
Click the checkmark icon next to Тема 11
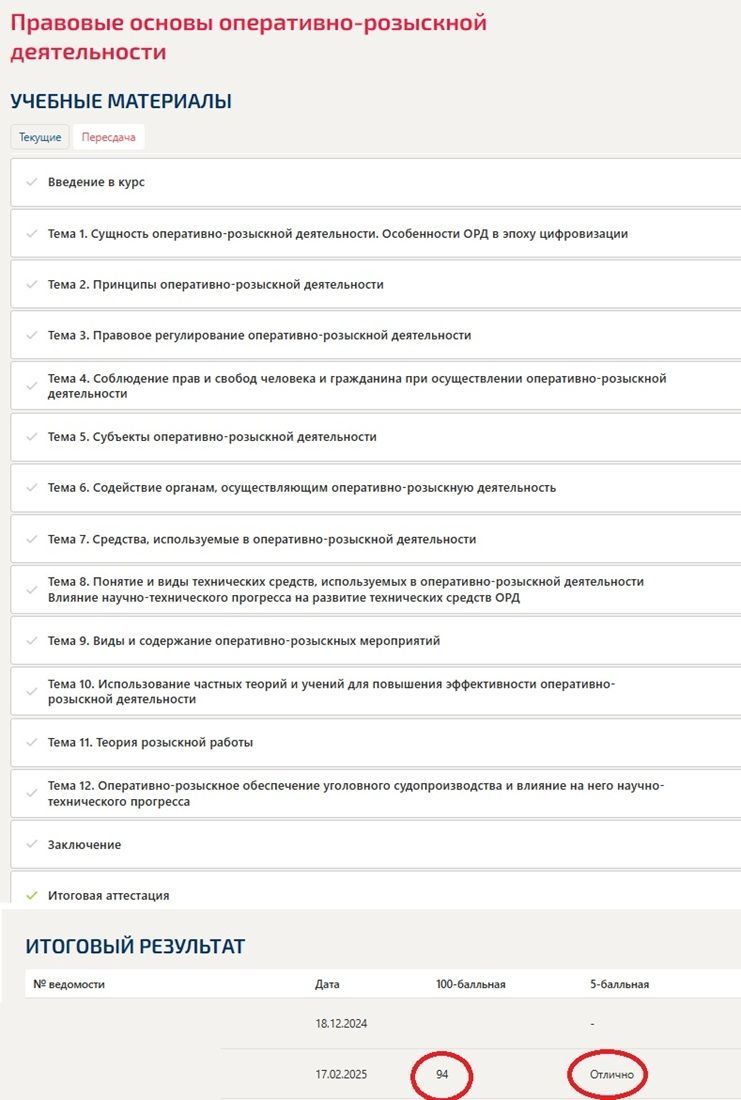click(32, 742)
